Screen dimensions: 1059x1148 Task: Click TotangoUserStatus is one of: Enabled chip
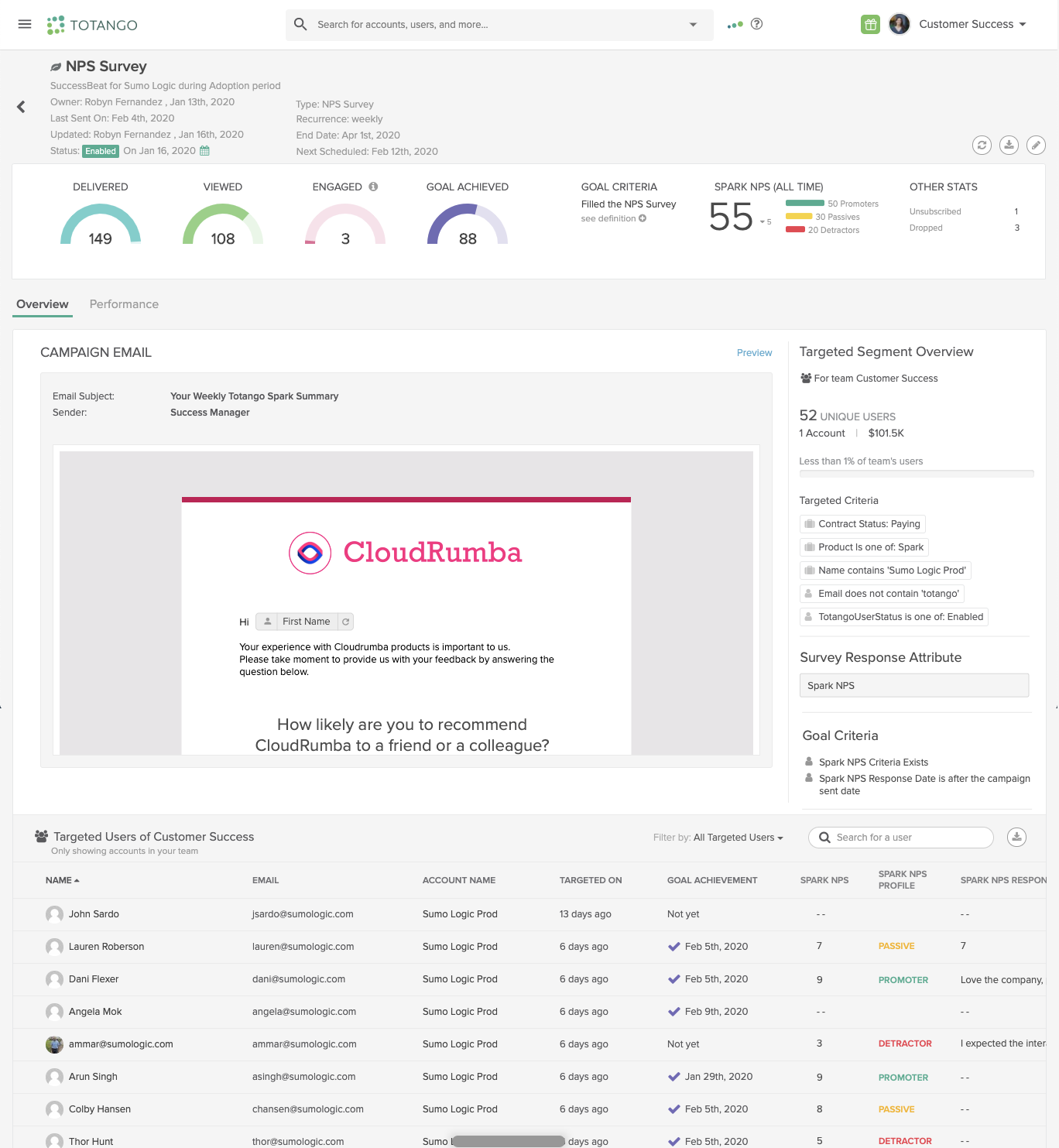(894, 617)
